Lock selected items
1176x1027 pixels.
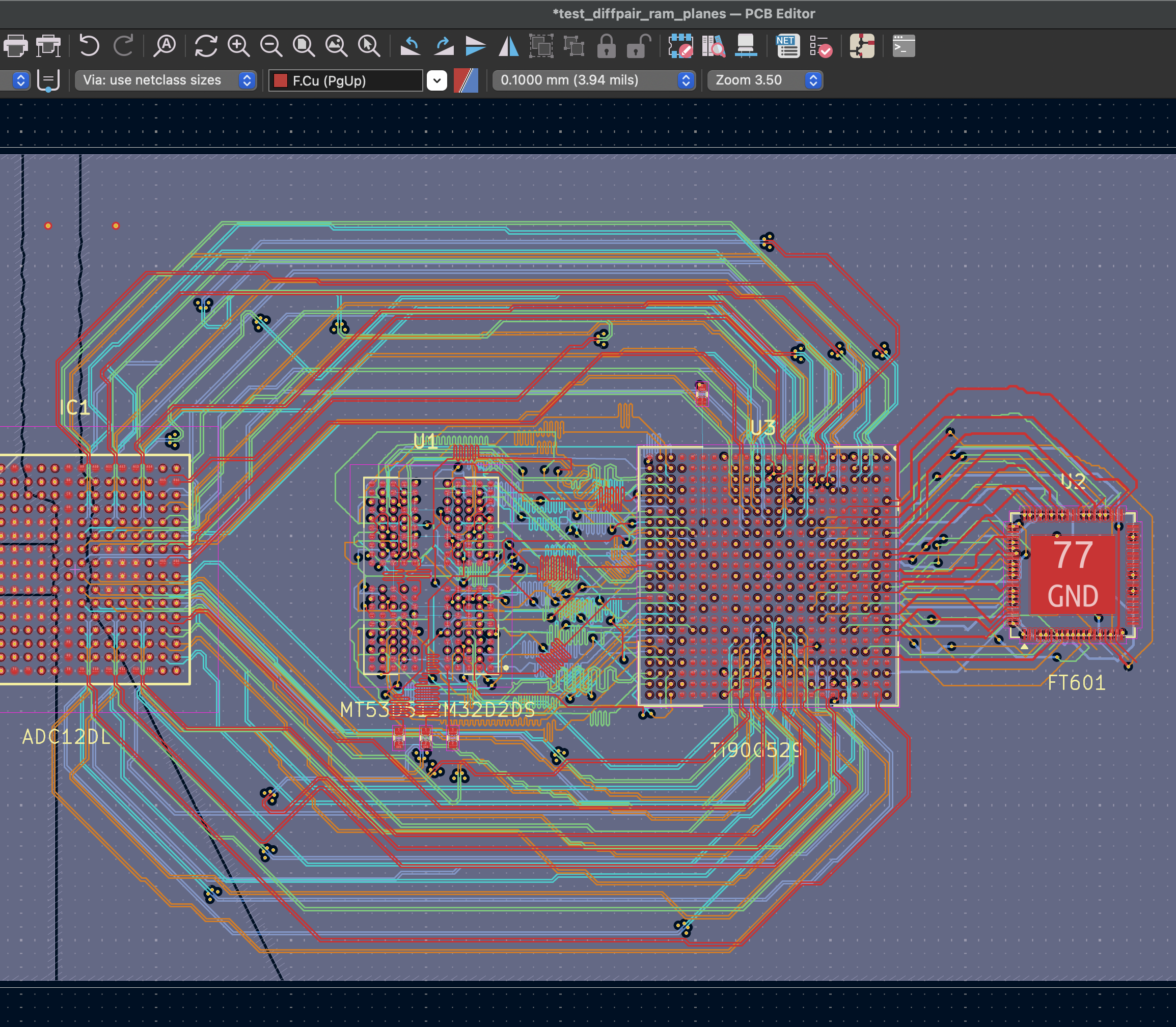point(606,46)
